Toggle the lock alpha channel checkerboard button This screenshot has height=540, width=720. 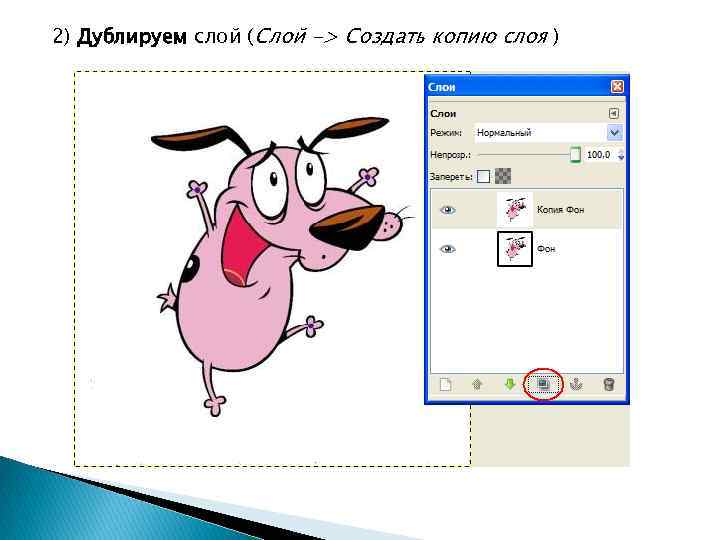tap(503, 176)
